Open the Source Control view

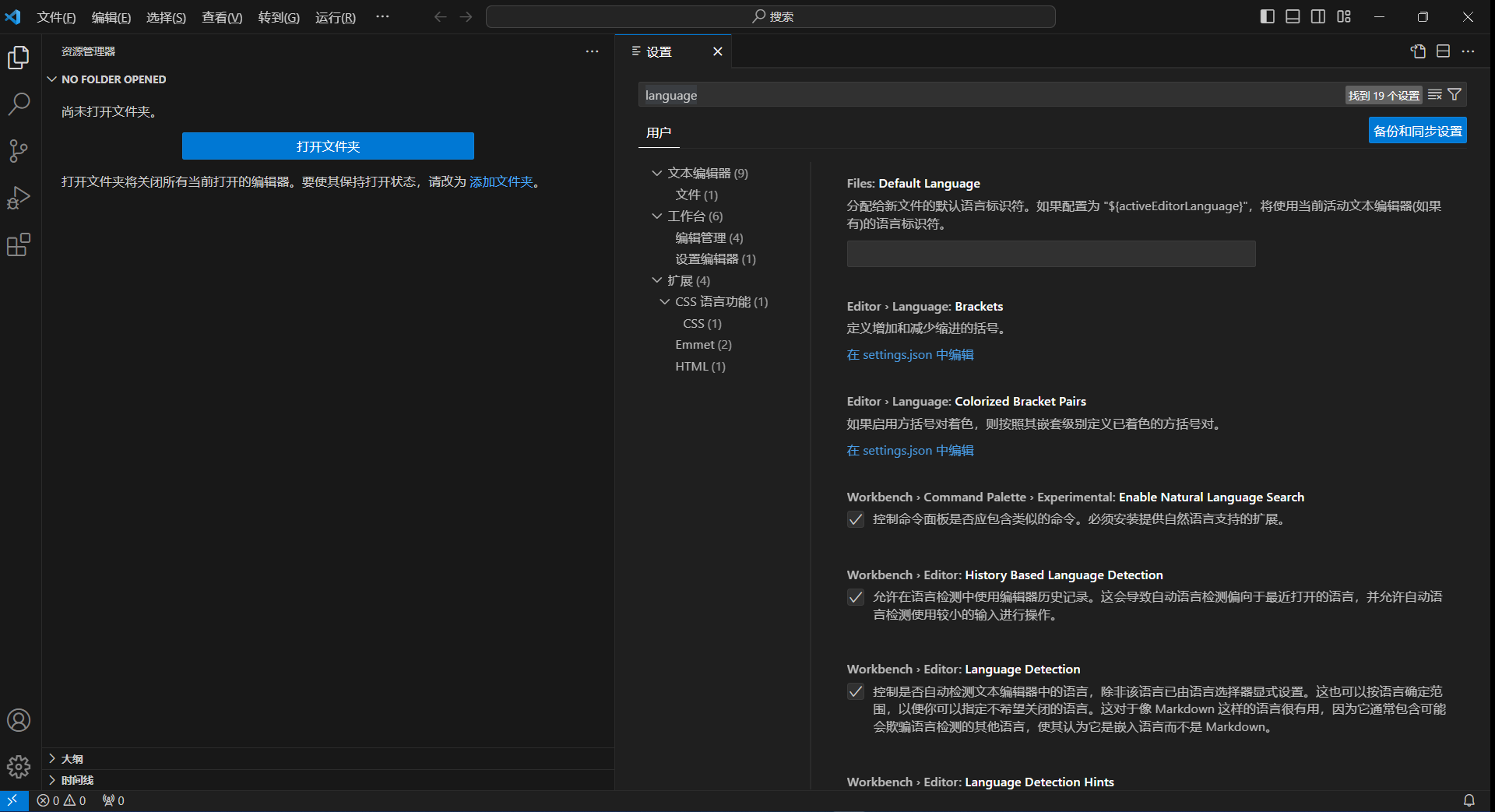point(19,151)
